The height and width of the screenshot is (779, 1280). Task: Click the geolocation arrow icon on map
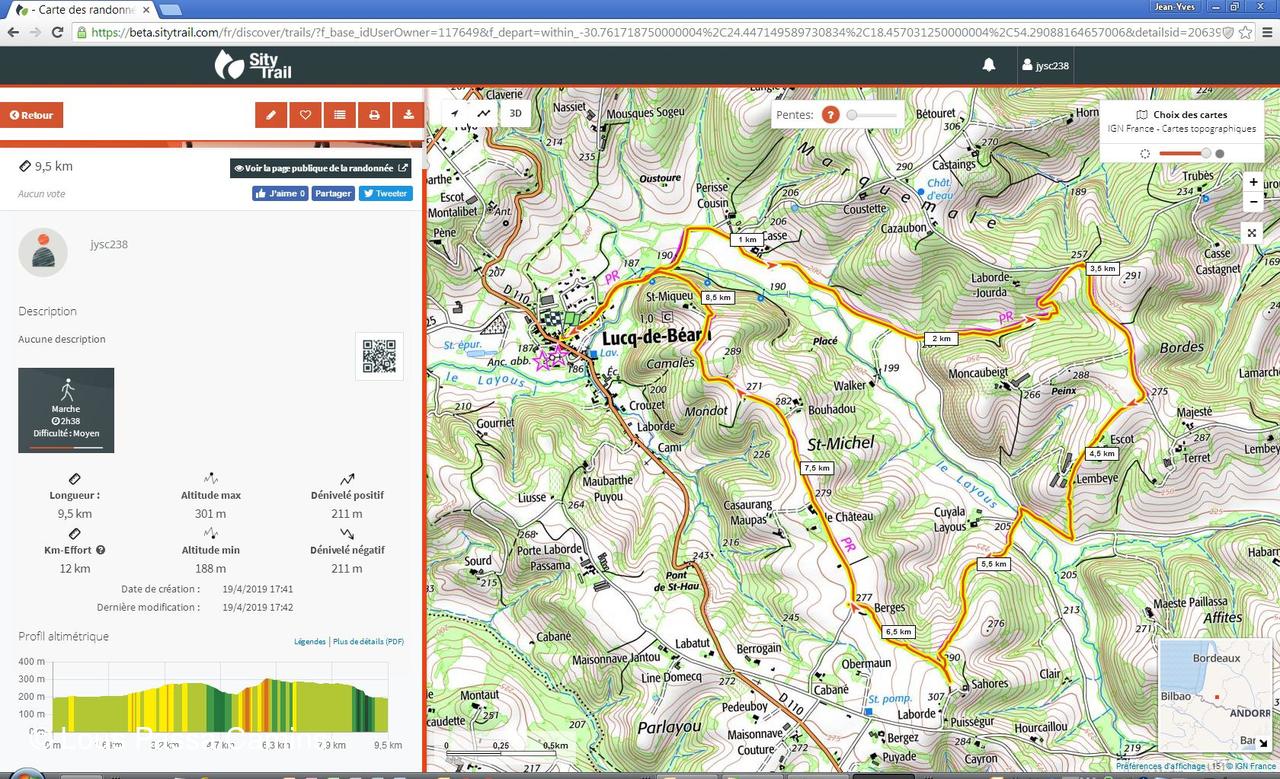[455, 113]
